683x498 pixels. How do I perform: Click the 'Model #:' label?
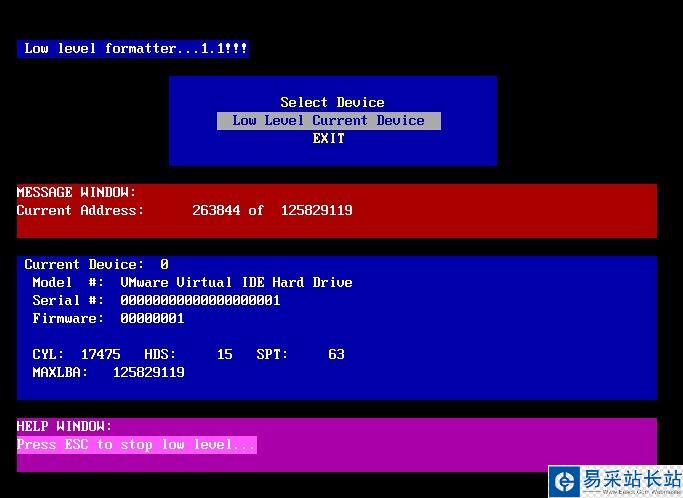coord(68,282)
